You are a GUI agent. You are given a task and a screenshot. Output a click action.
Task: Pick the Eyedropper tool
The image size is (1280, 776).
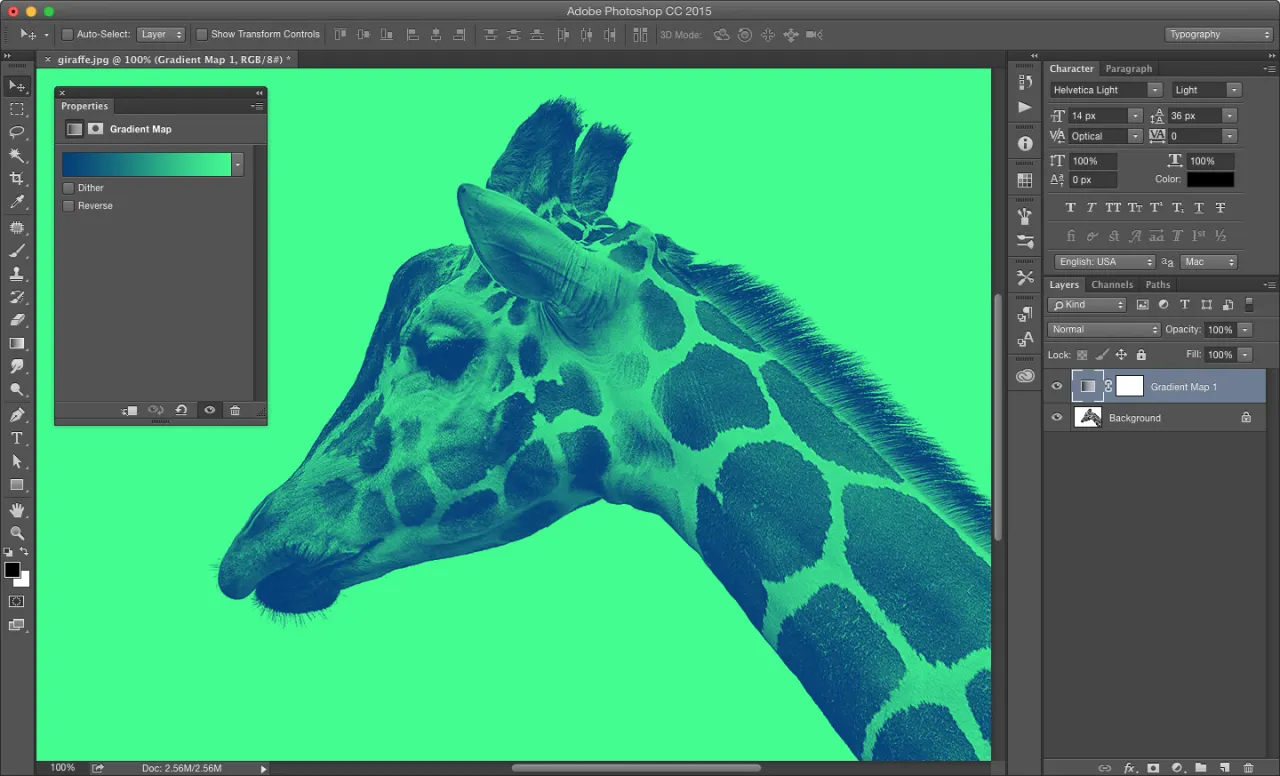17,202
